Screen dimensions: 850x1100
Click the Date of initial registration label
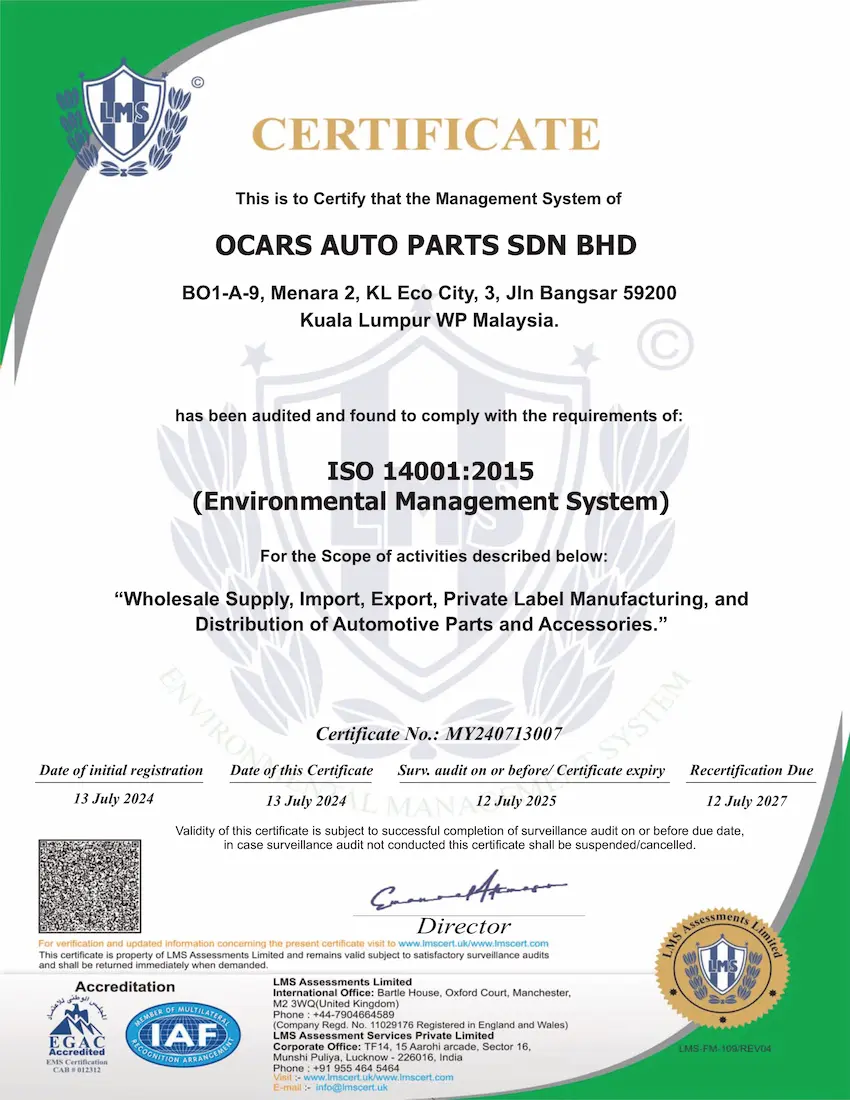click(x=121, y=770)
